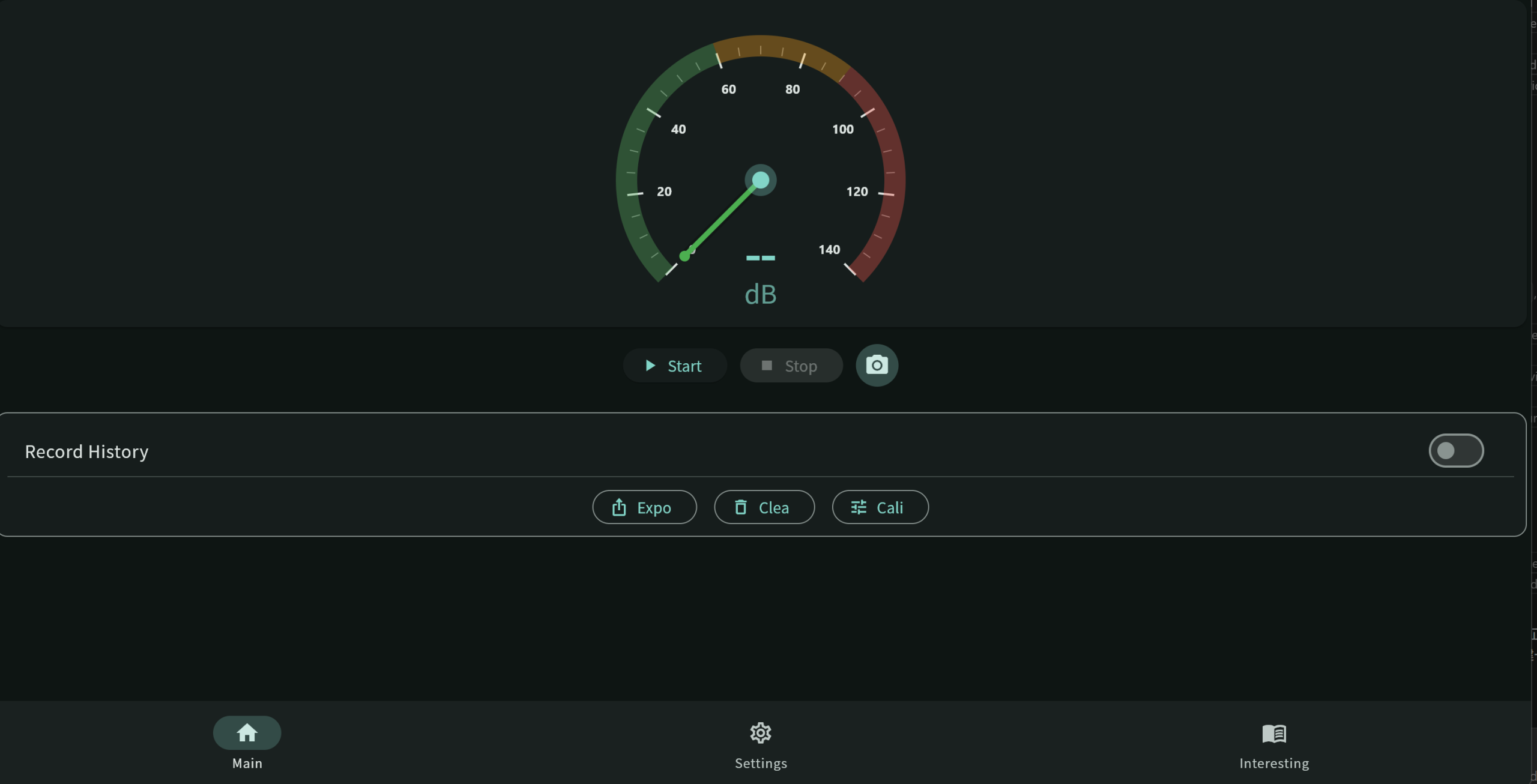Click the calibration sliders icon
Image resolution: width=1537 pixels, height=784 pixels.
[x=859, y=508]
